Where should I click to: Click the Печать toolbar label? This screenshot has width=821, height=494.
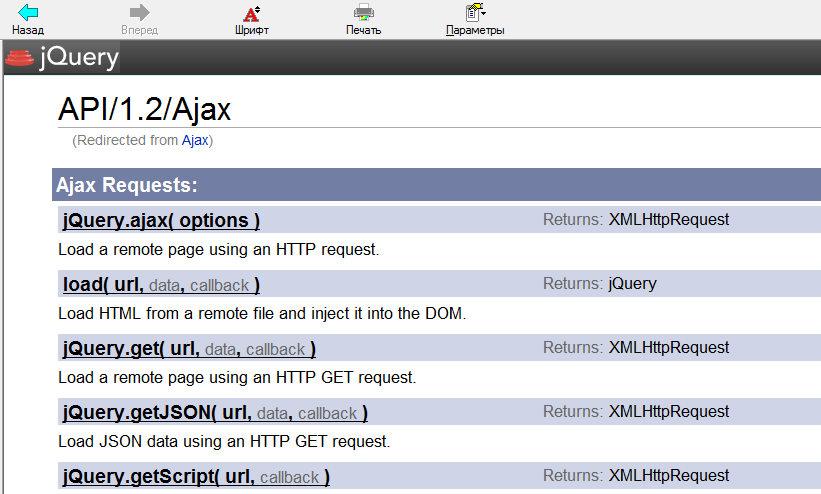[x=363, y=30]
